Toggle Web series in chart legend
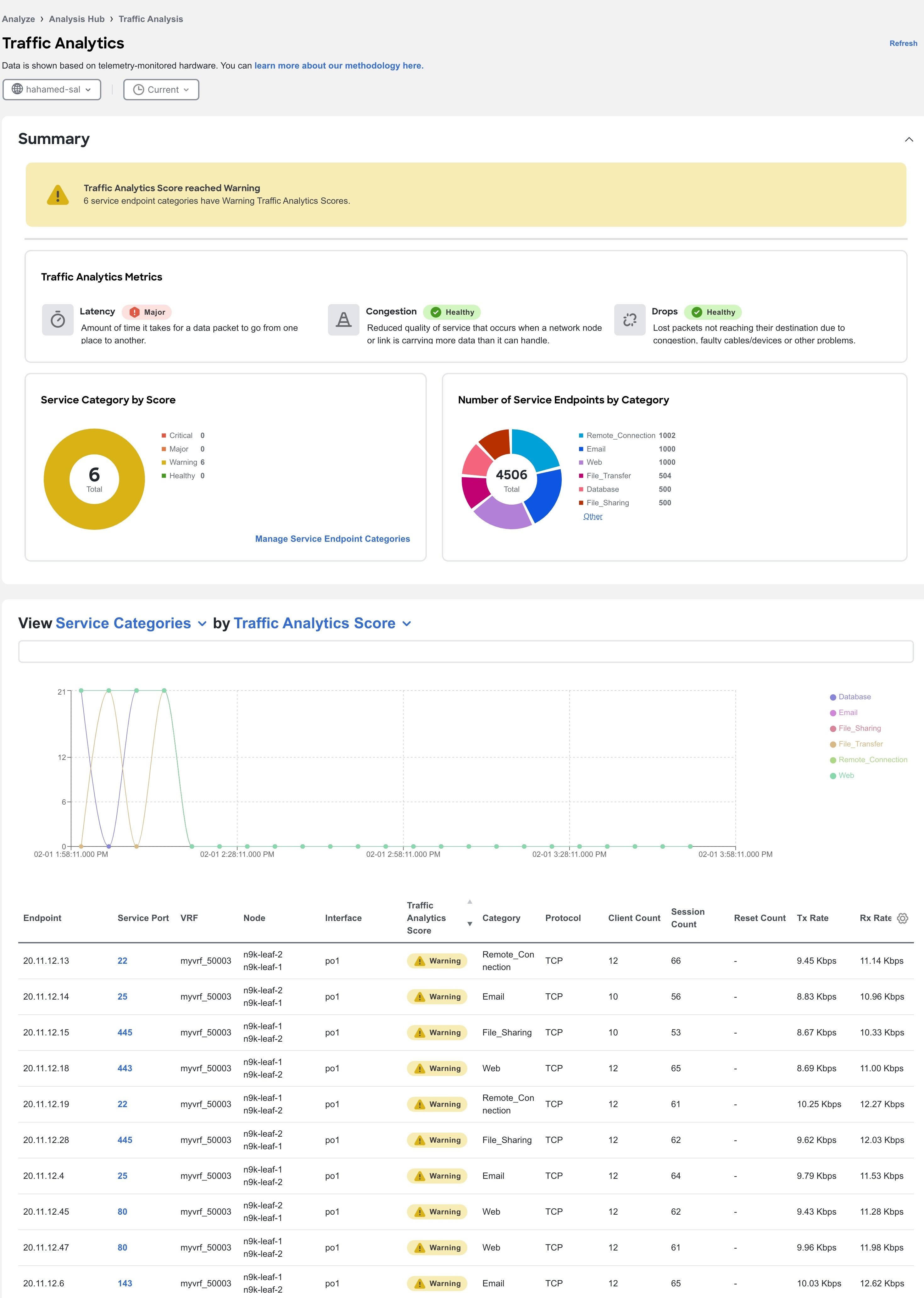924x1298 pixels. pos(842,775)
